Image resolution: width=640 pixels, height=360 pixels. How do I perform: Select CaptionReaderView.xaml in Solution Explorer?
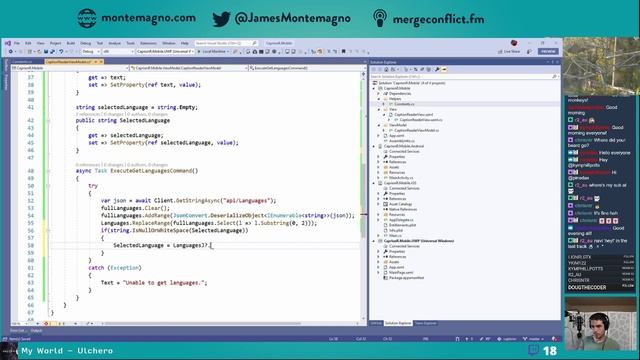tap(413, 115)
